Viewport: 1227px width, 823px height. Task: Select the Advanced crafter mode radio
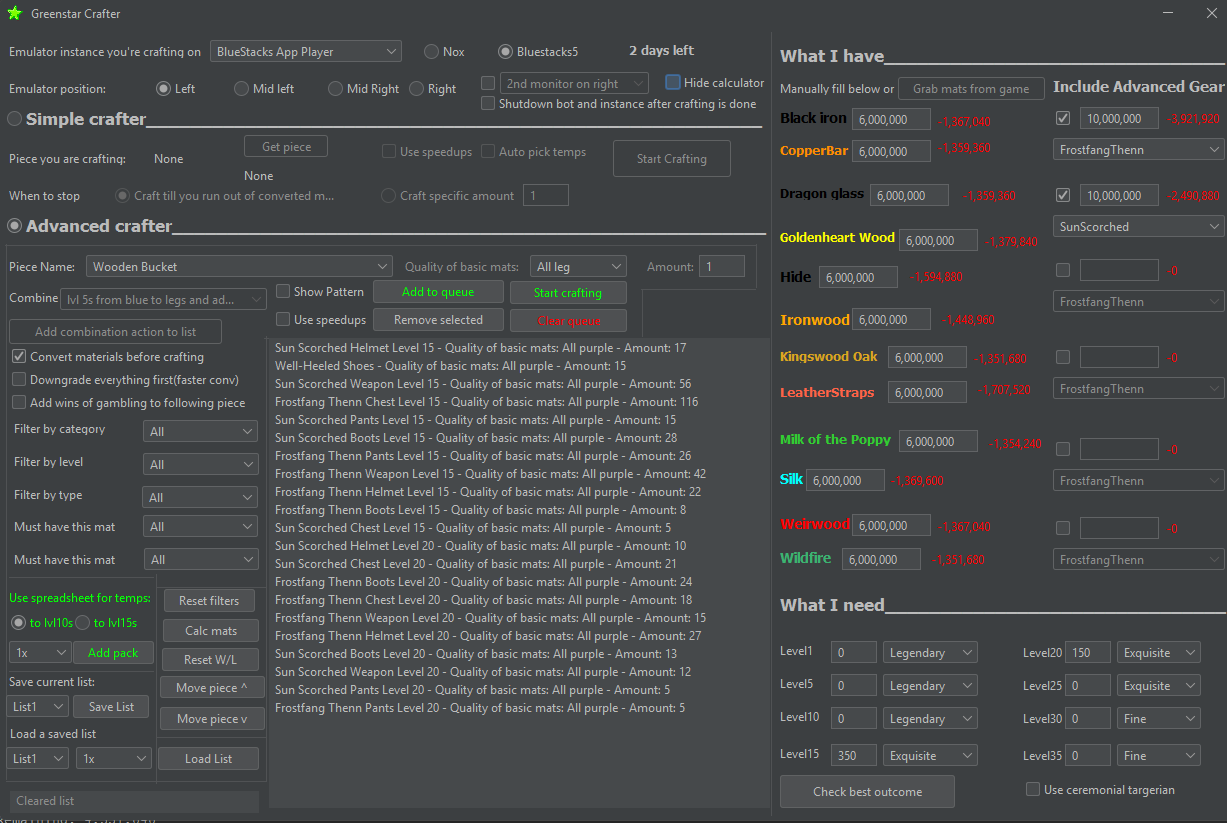click(x=14, y=226)
